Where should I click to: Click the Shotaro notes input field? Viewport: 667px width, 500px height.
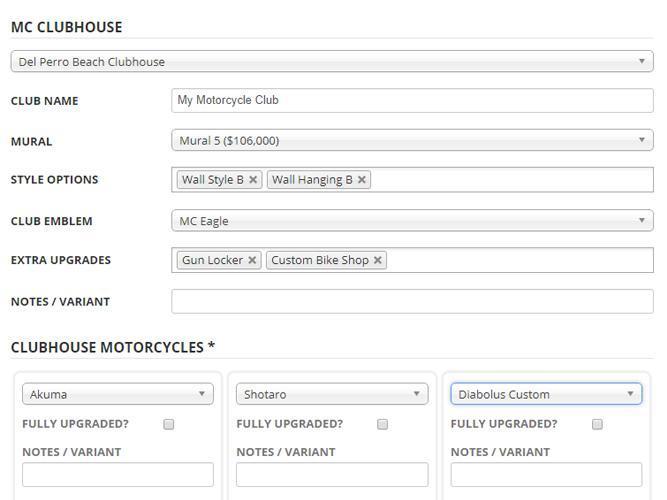click(x=332, y=474)
